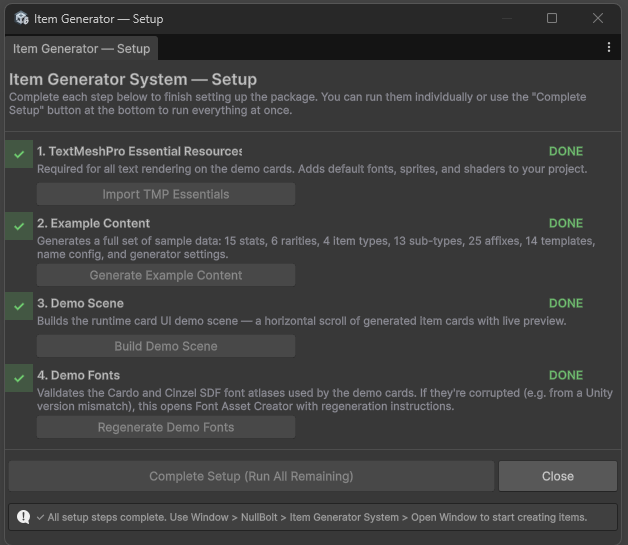This screenshot has width=628, height=545.
Task: Click the green checkmark beside Demo Fonts
Action: click(19, 378)
